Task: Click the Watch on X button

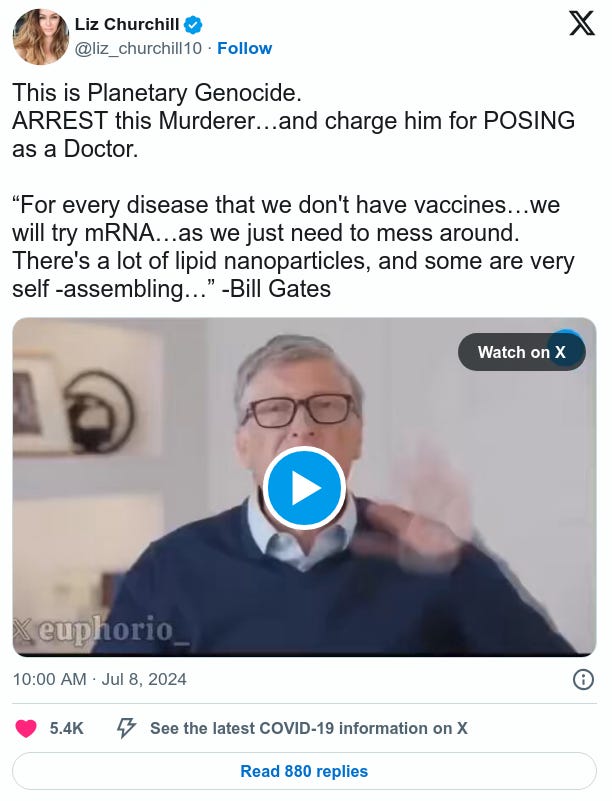Action: pyautogui.click(x=522, y=352)
